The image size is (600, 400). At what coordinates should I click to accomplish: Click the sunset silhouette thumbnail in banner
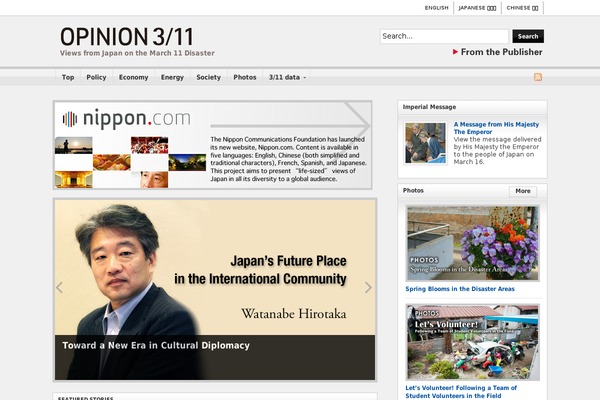coord(73,145)
